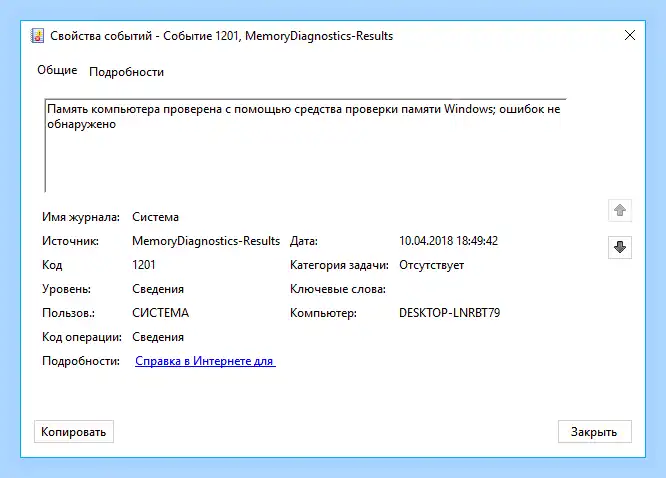Select Сведения value next to Уровень
This screenshot has width=666, height=478.
coord(158,289)
